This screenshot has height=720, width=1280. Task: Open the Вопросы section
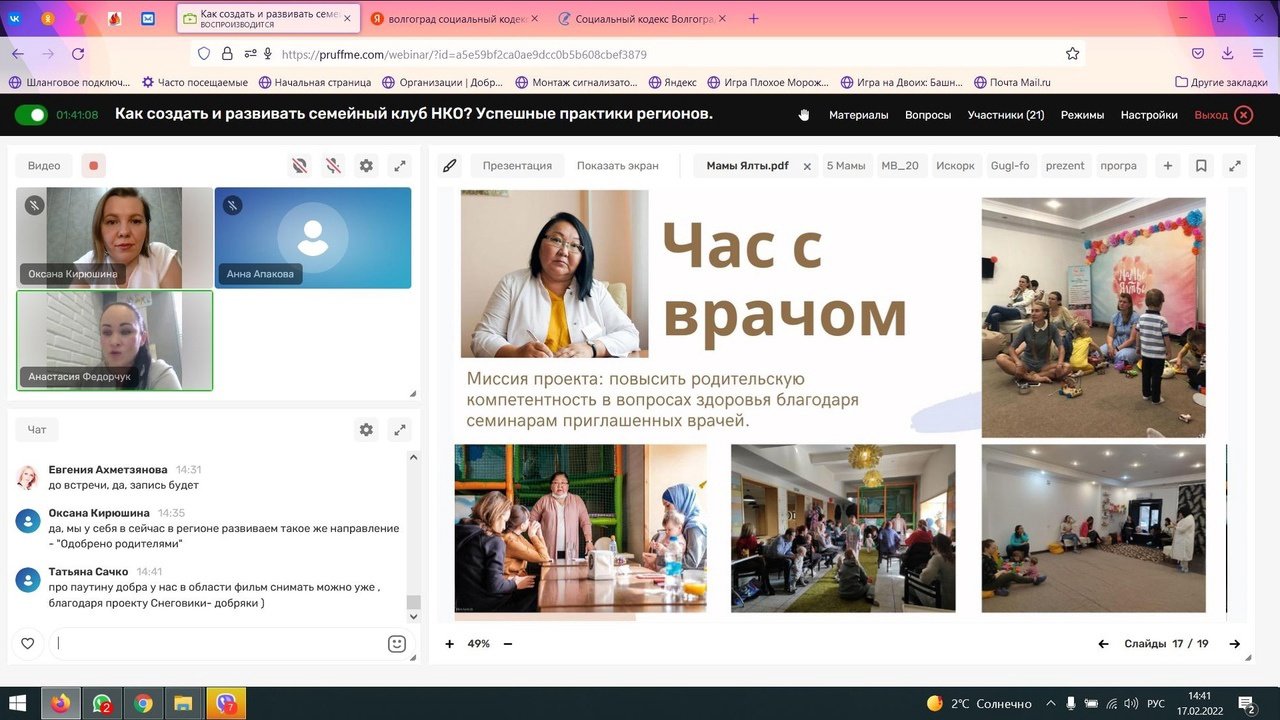928,115
